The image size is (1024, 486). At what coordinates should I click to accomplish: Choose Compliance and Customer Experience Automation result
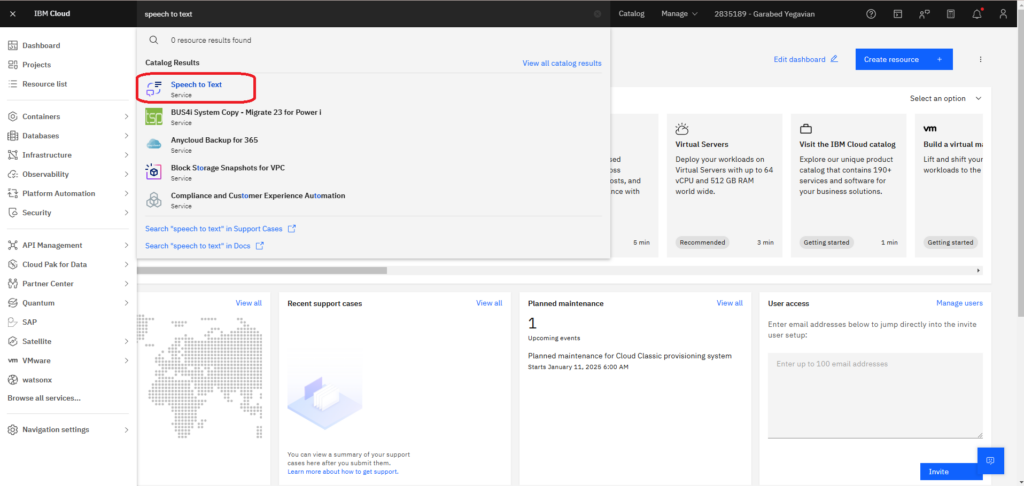pos(373,200)
